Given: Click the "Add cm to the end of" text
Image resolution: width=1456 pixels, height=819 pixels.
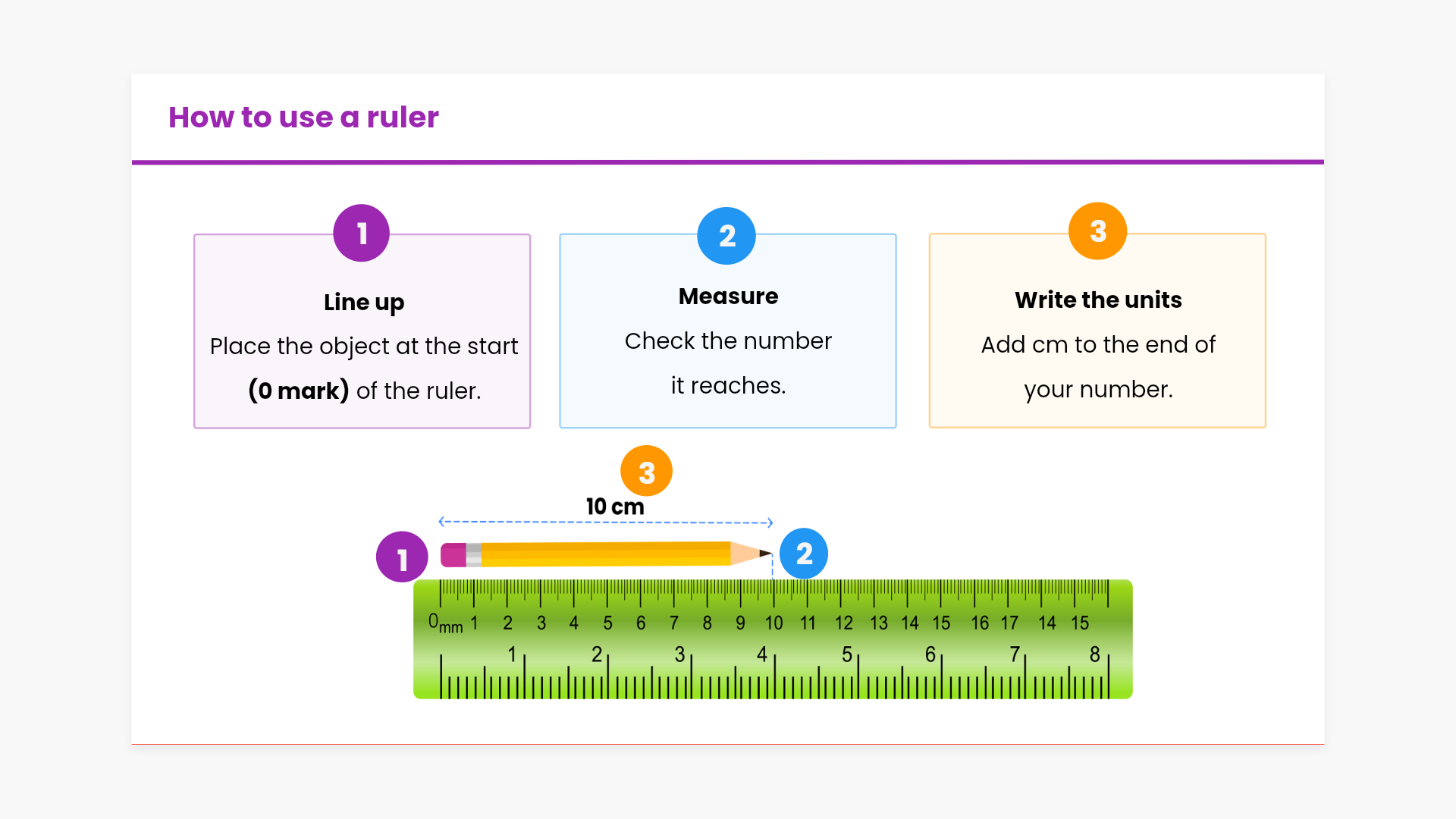Looking at the screenshot, I should [x=1098, y=344].
